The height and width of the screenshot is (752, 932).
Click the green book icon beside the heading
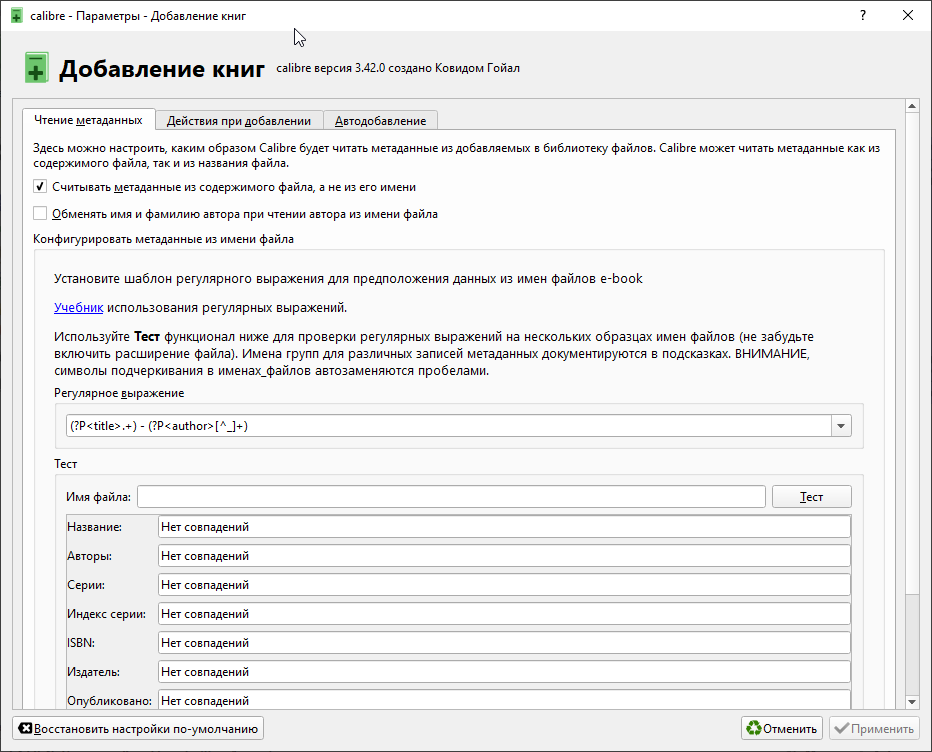coord(36,69)
